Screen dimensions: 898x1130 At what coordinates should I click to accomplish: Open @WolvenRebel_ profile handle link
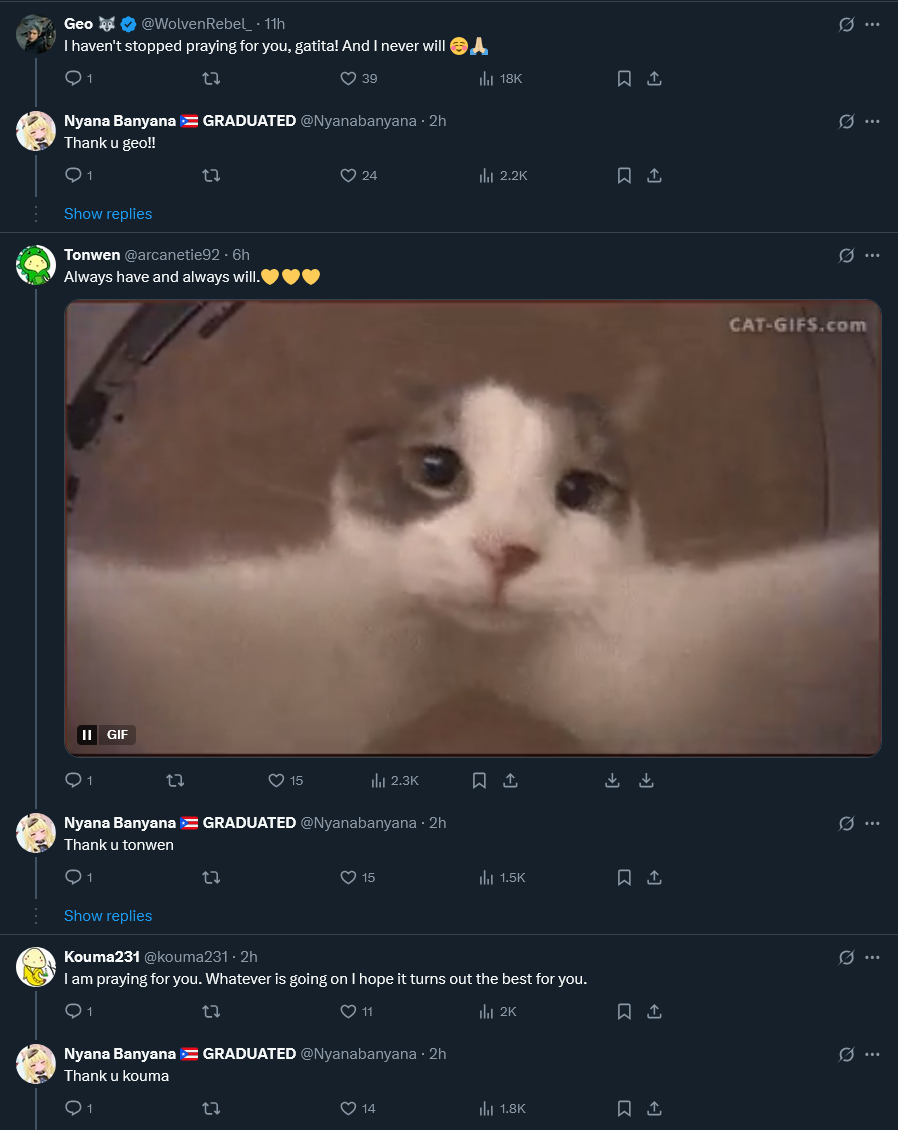tap(197, 24)
